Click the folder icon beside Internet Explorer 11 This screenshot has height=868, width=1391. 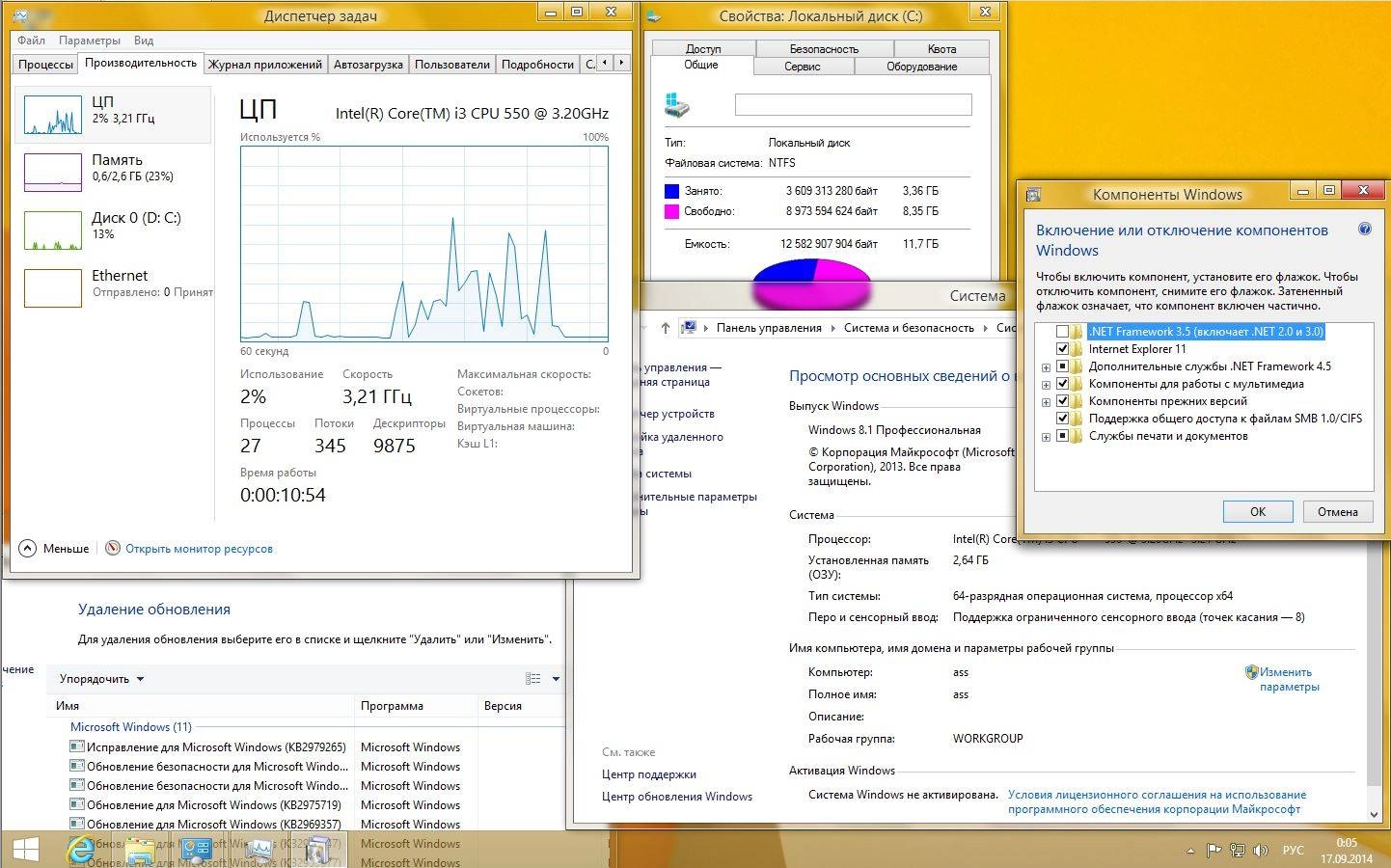1077,349
